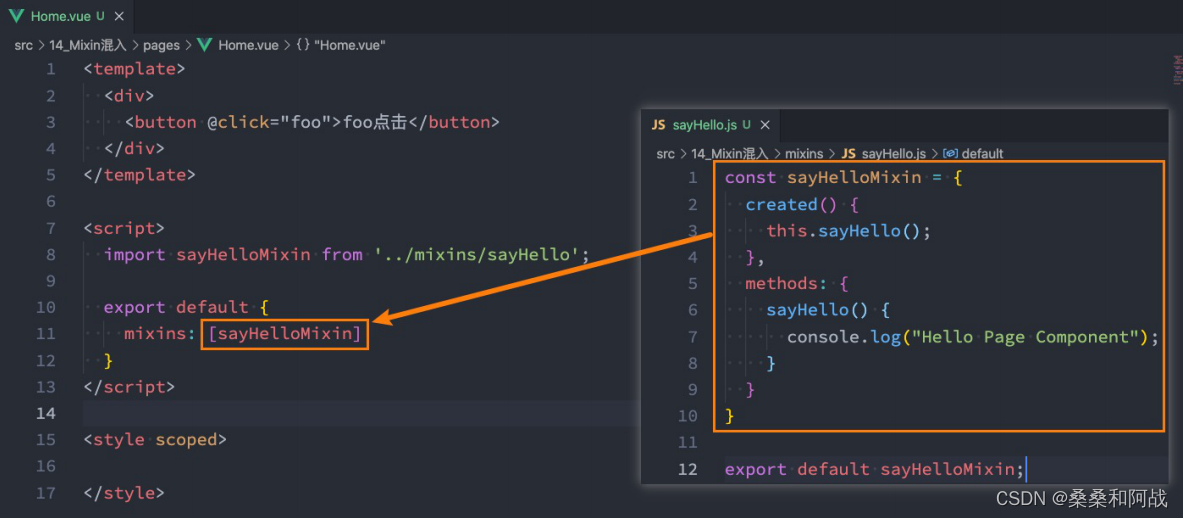Screen dimensions: 1184x518
Task: Click the opening <div> tag in Home.vue
Action: [x=129, y=95]
